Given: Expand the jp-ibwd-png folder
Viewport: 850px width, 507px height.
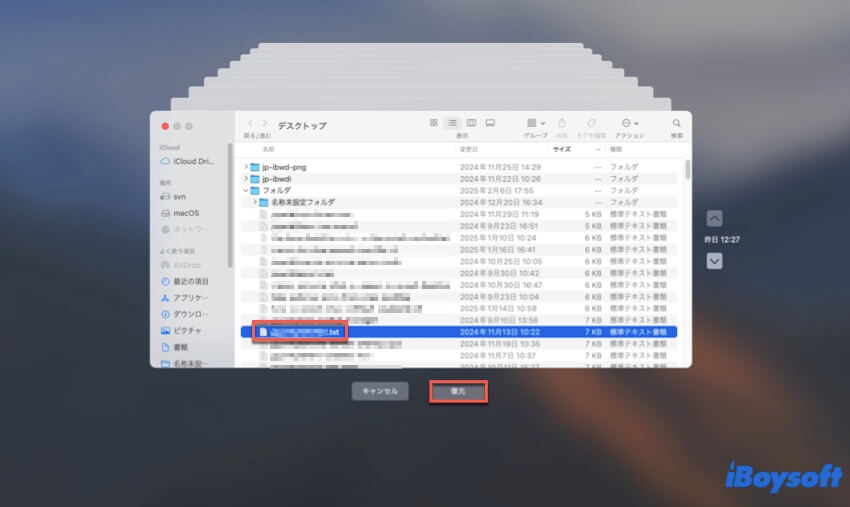Looking at the screenshot, I should coord(246,166).
